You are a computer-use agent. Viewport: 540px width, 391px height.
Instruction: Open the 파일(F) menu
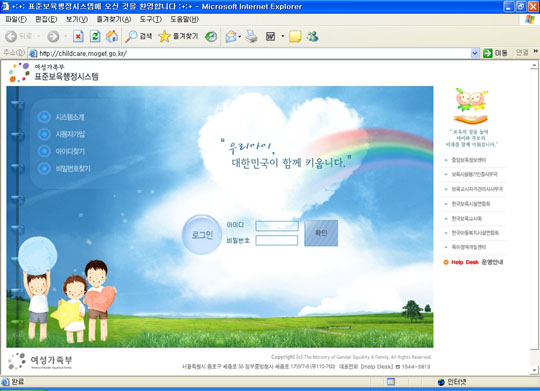pos(16,19)
